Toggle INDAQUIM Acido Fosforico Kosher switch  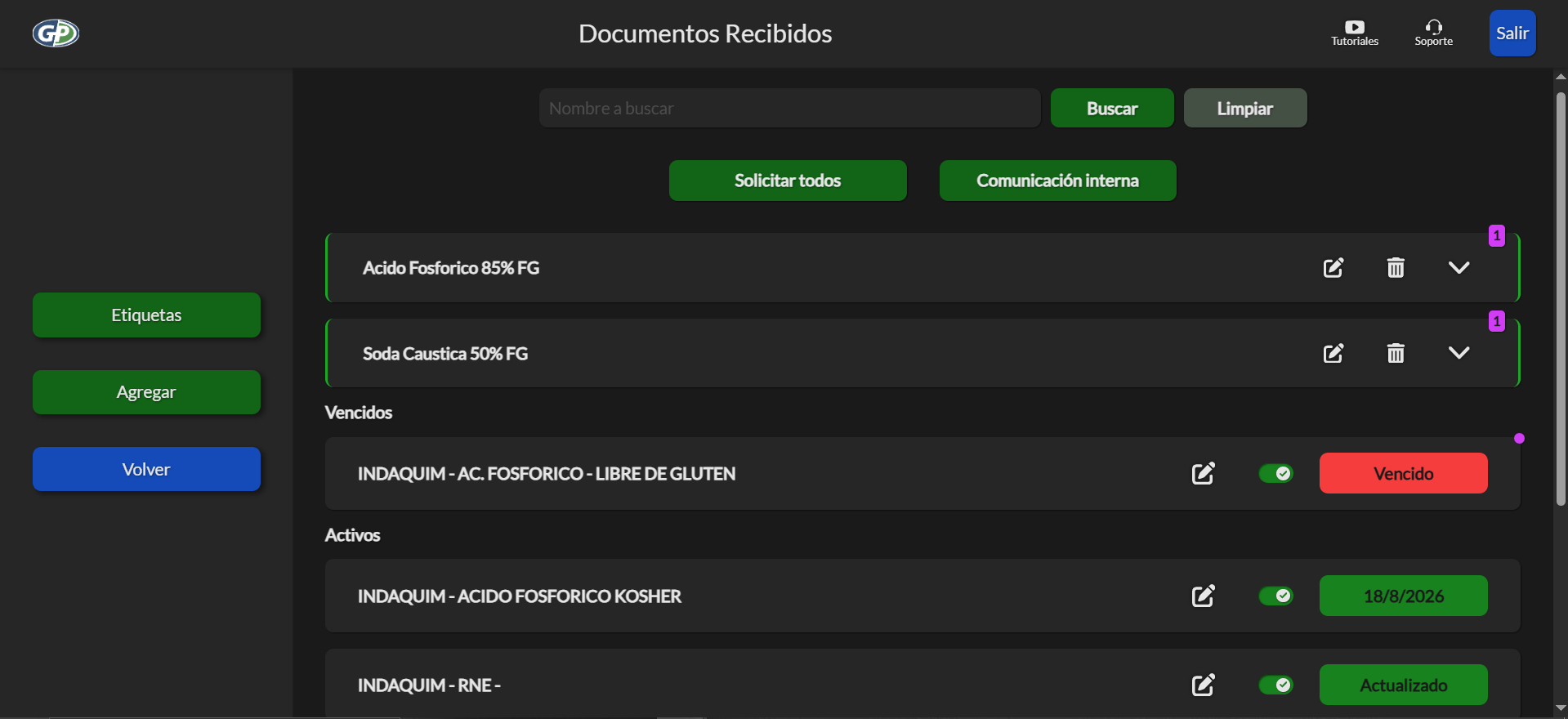(x=1275, y=596)
